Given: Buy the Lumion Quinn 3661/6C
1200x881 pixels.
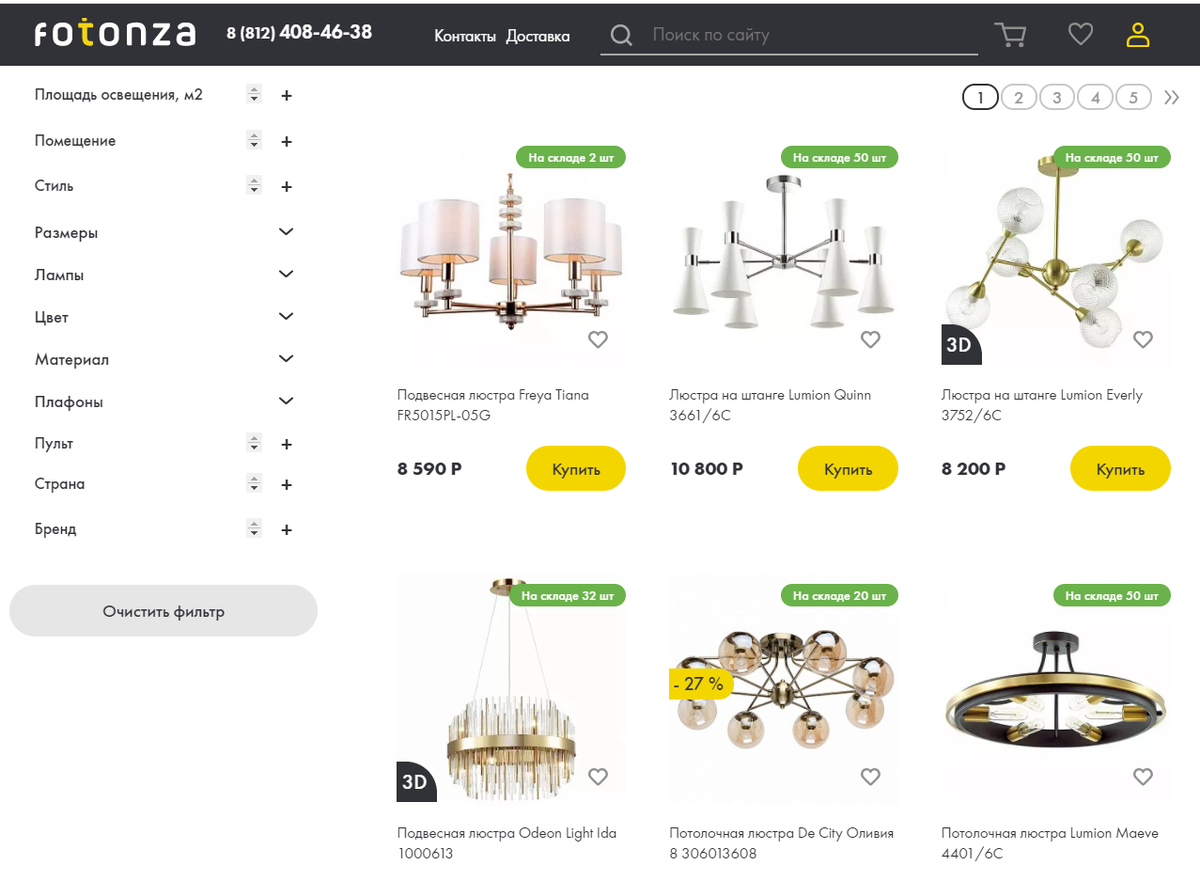Looking at the screenshot, I should pyautogui.click(x=848, y=468).
